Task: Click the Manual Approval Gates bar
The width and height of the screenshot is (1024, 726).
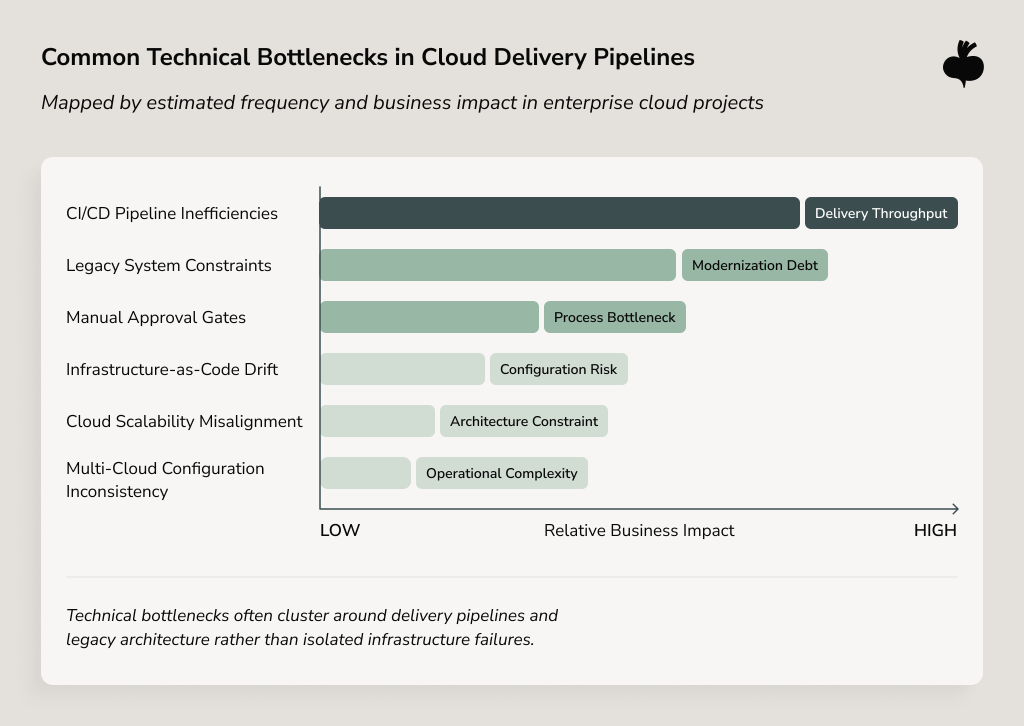Action: (x=429, y=317)
